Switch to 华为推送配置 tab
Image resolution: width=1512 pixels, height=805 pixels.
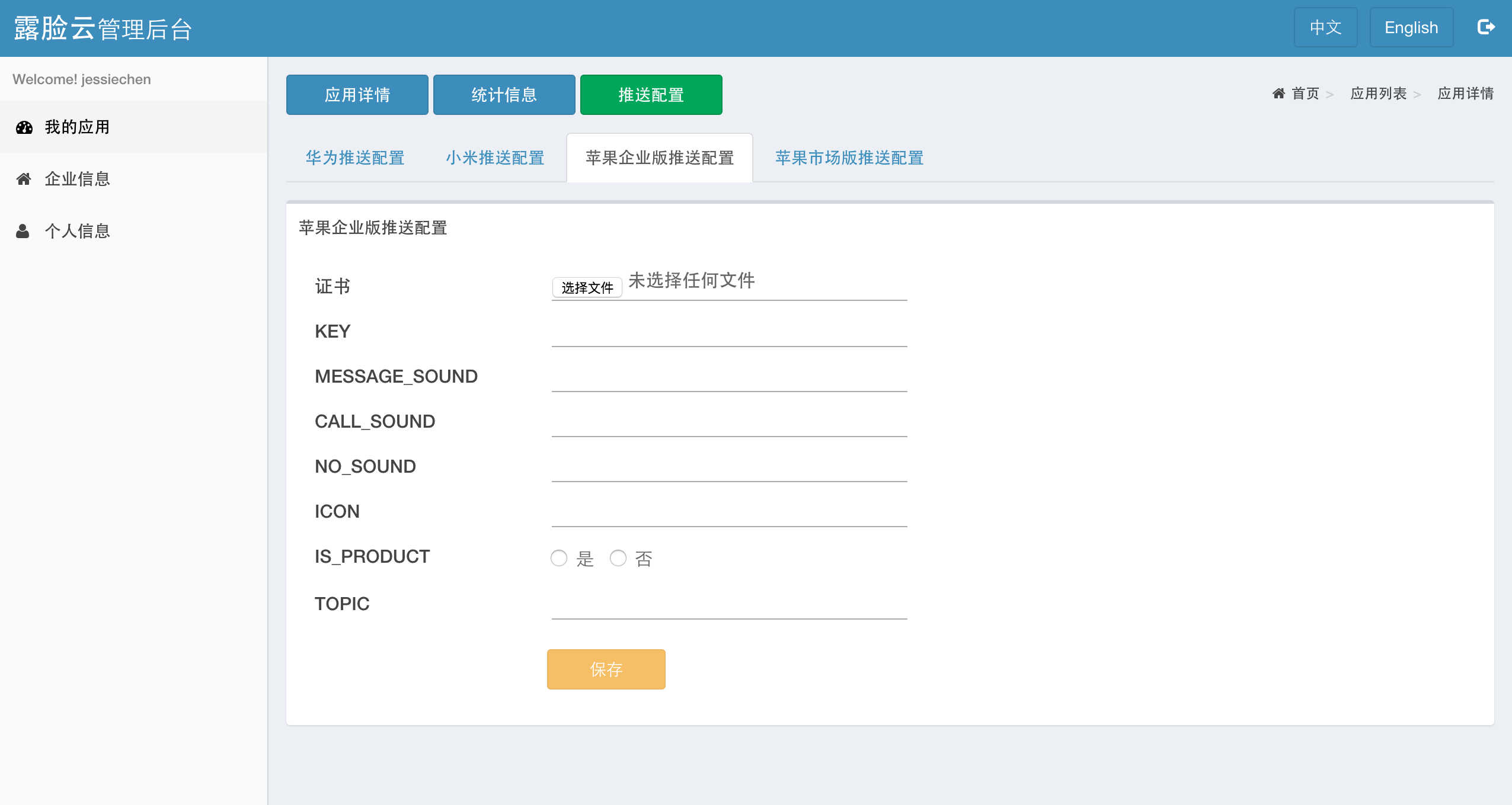tap(355, 158)
